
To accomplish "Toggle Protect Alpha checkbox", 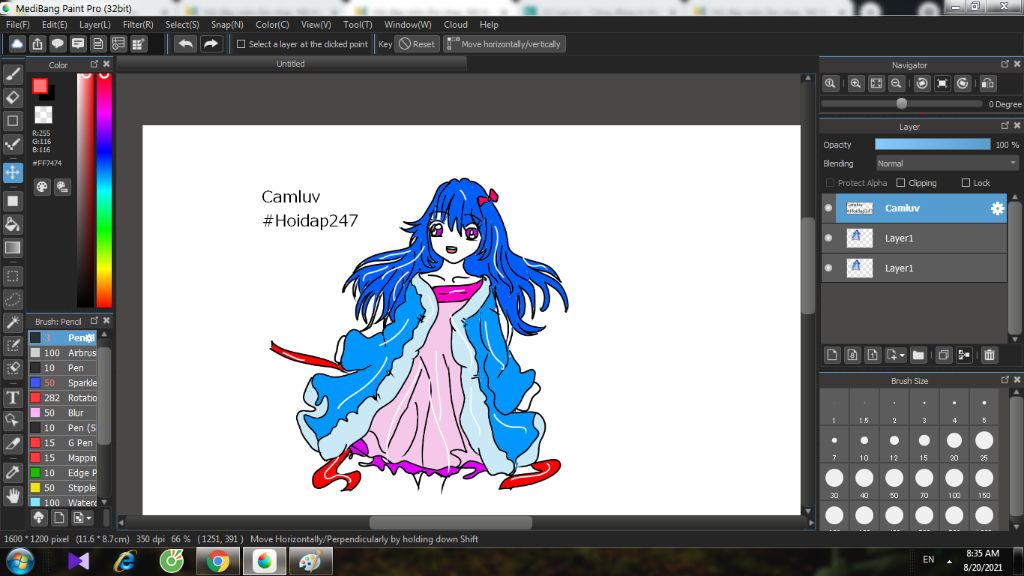I will tap(830, 183).
